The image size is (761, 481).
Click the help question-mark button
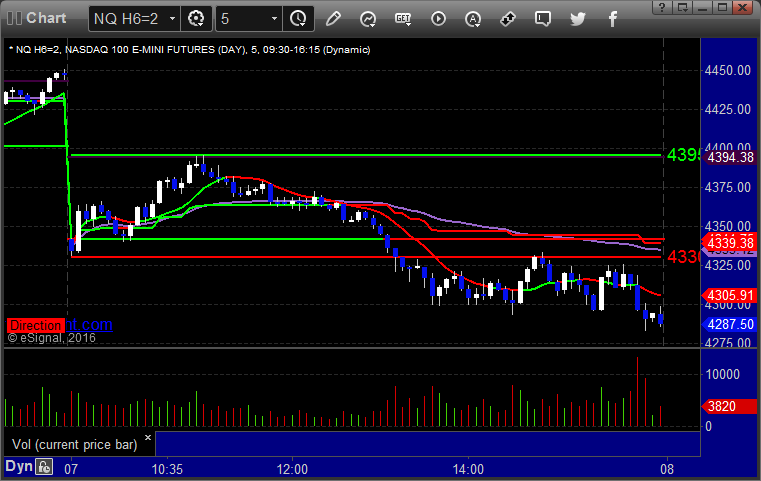(x=662, y=7)
